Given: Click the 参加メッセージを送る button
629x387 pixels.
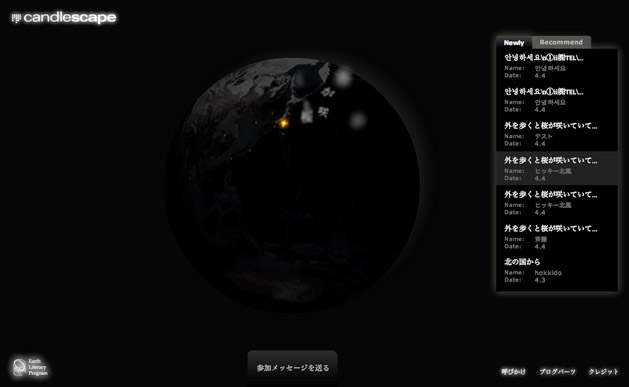Looking at the screenshot, I should [x=293, y=367].
